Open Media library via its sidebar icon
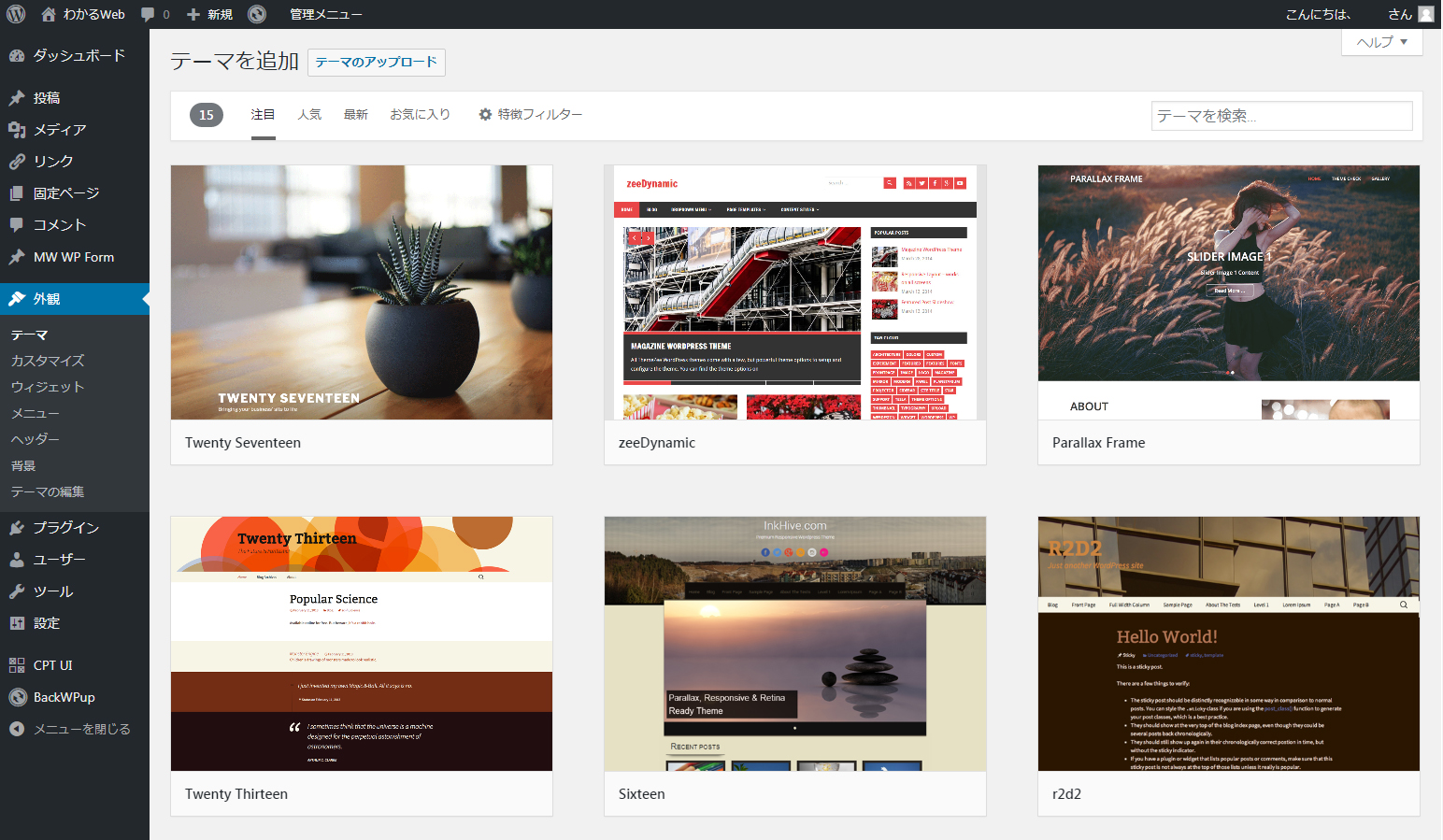The width and height of the screenshot is (1443, 840). point(17,130)
